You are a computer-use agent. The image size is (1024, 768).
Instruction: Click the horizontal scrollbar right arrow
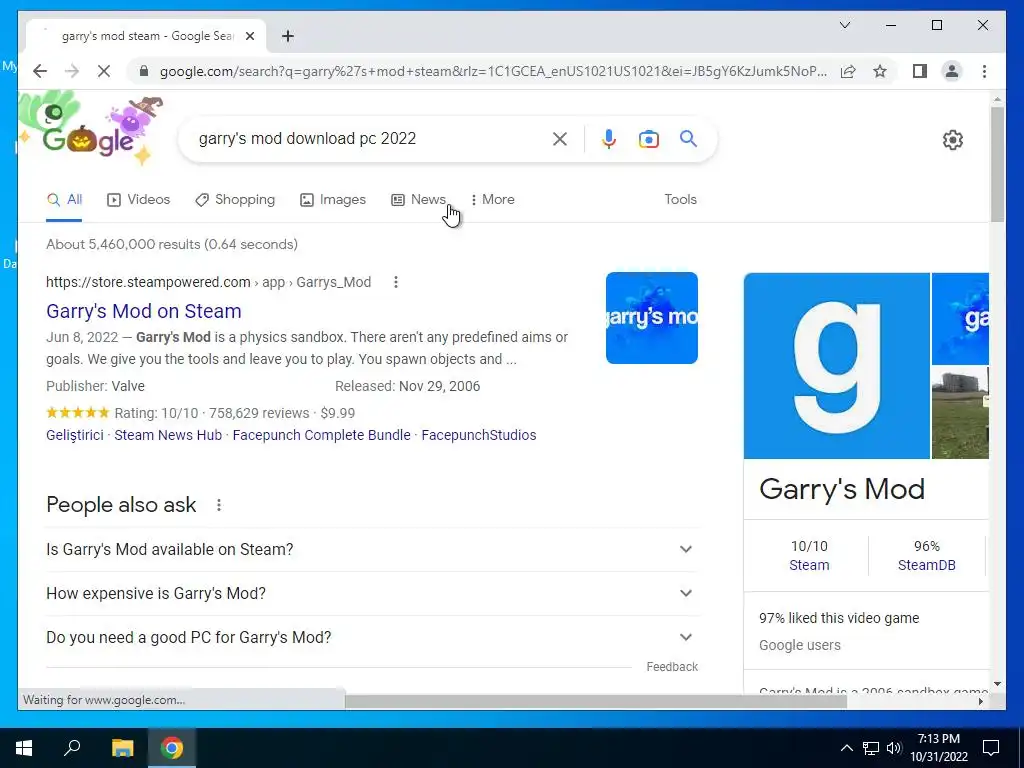[981, 701]
